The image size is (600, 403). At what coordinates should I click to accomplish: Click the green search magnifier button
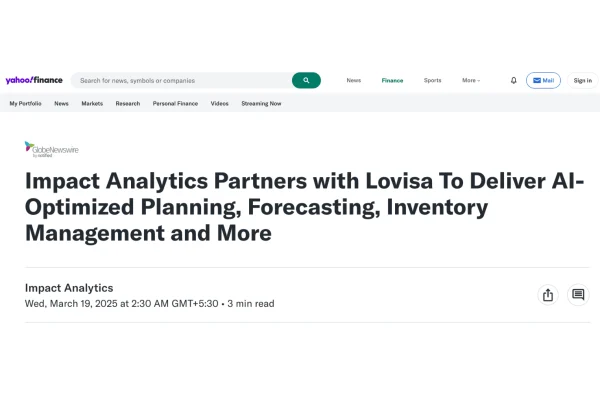click(306, 80)
